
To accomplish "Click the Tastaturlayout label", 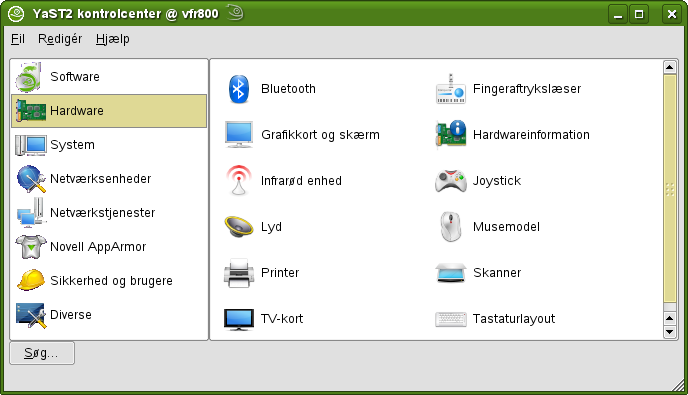I will tap(514, 319).
